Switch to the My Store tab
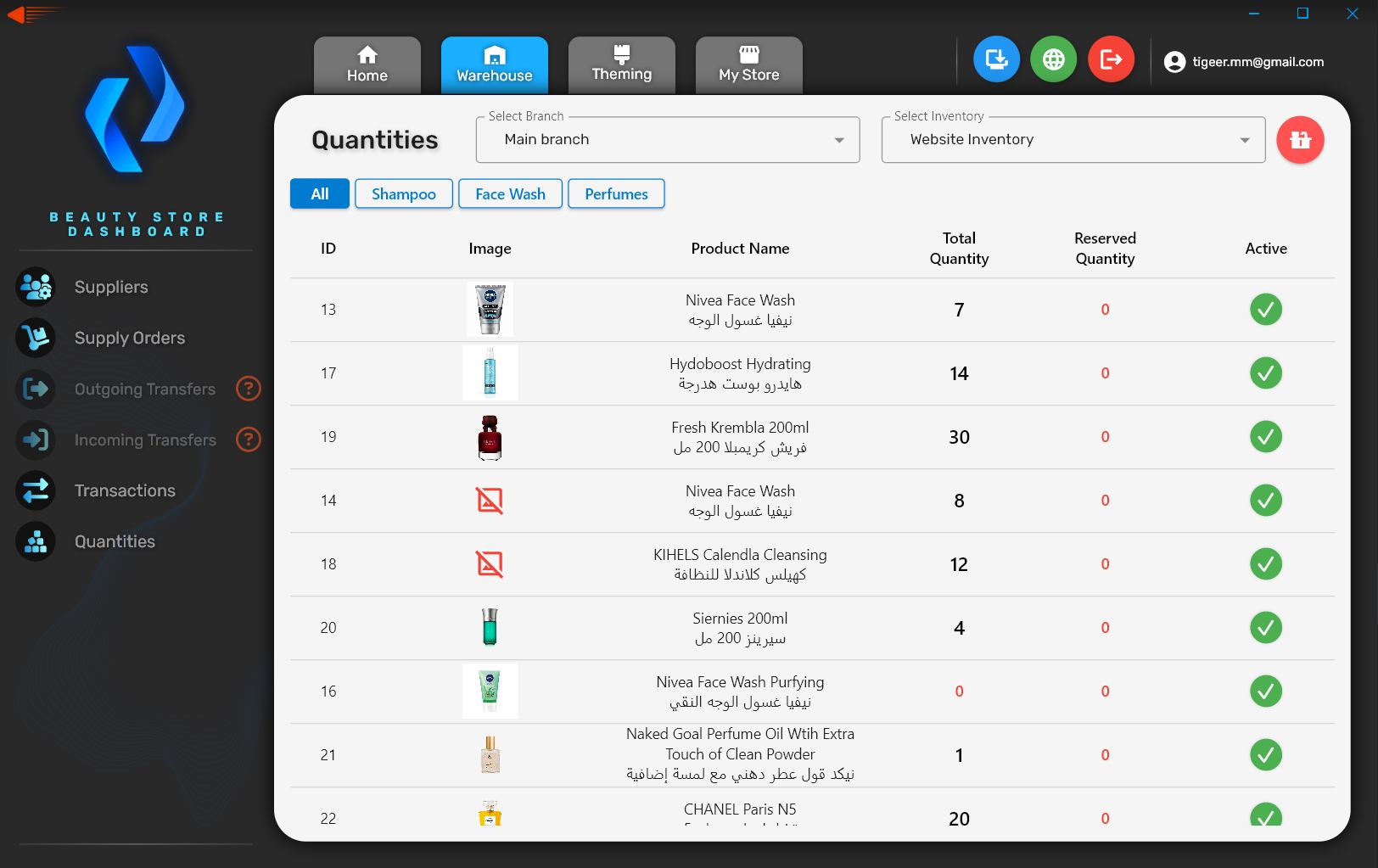 tap(748, 64)
